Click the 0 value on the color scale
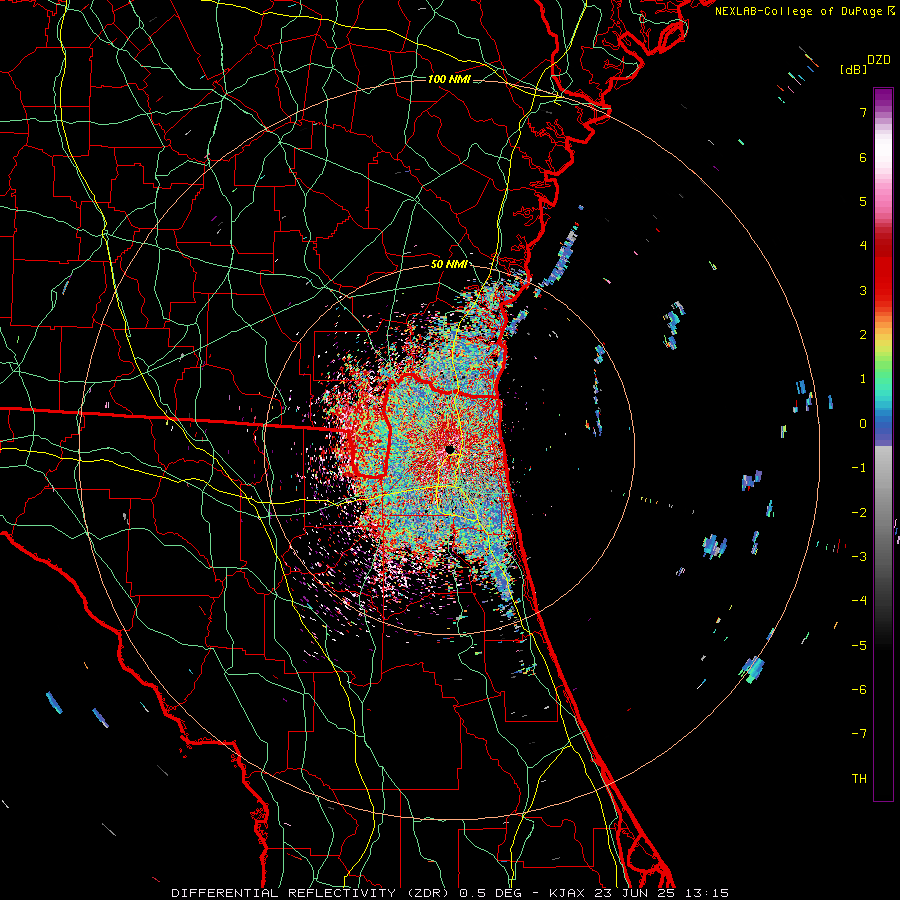900x900 pixels. click(x=863, y=424)
